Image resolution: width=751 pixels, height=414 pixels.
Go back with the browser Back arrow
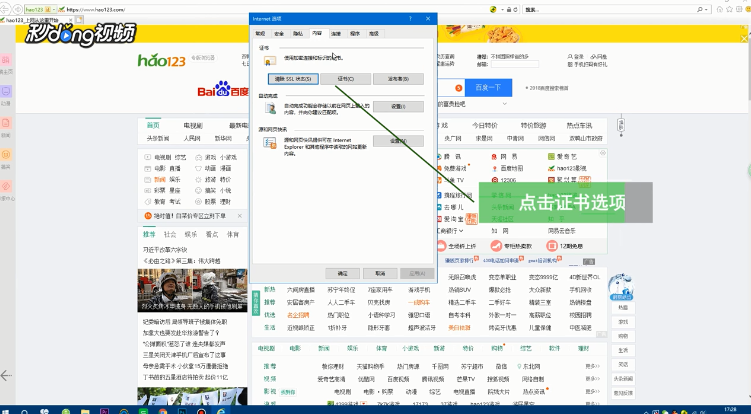pyautogui.click(x=4, y=9)
